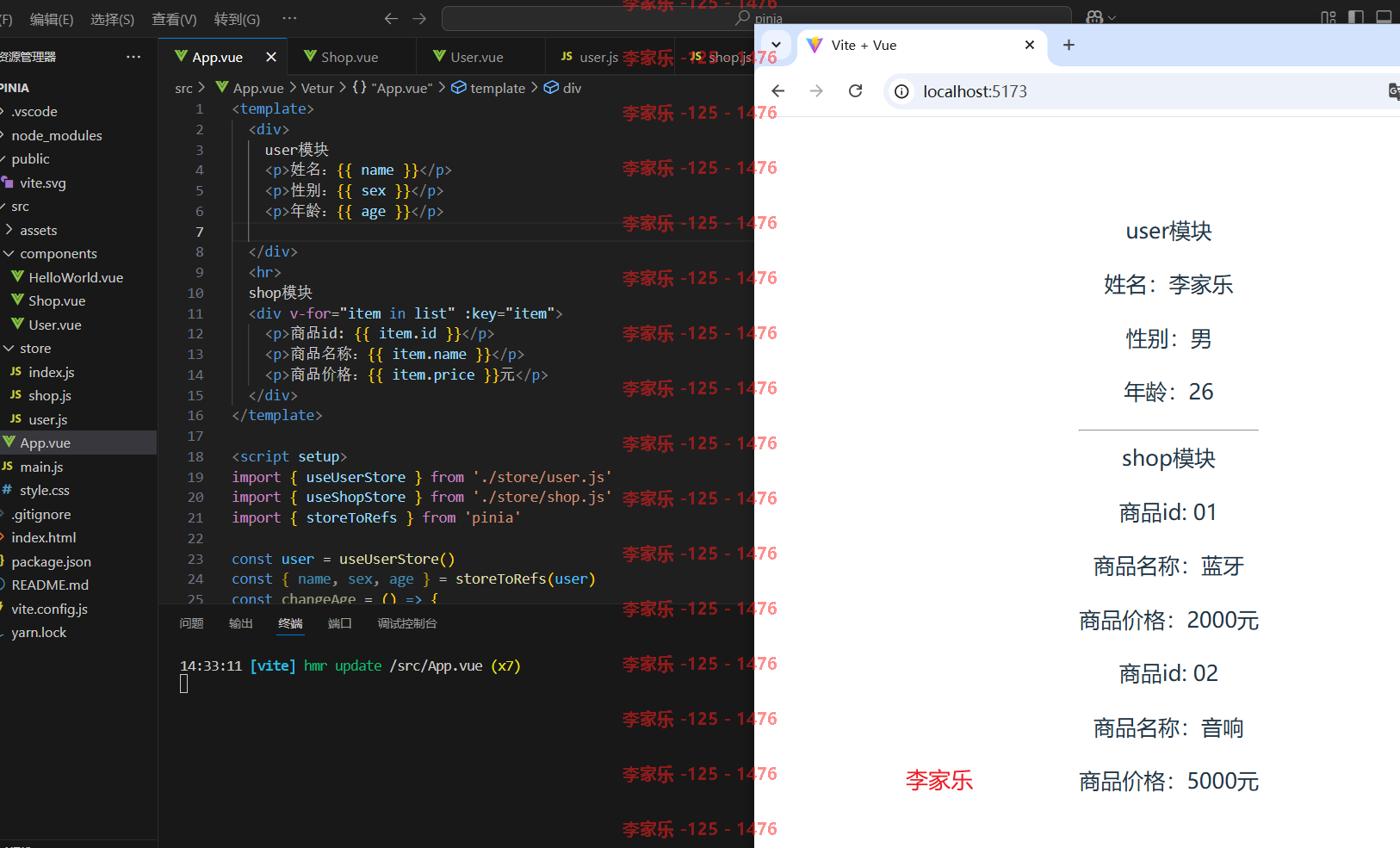Open the 选择(S) menu
Viewport: 1400px width, 848px height.
point(112,19)
